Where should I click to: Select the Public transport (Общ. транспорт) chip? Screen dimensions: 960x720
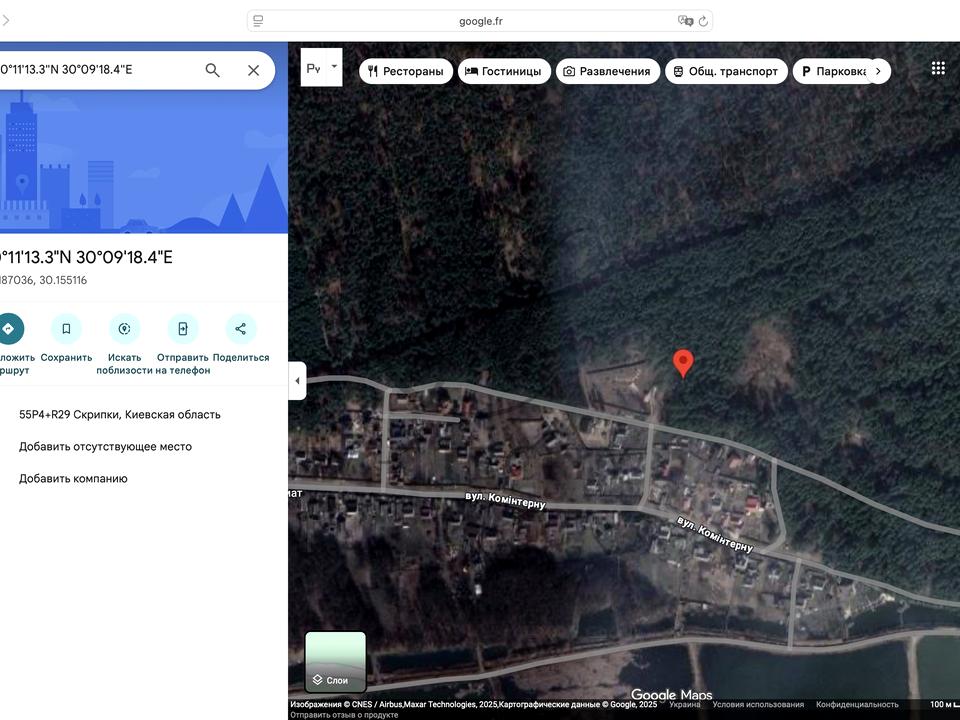pyautogui.click(x=725, y=71)
